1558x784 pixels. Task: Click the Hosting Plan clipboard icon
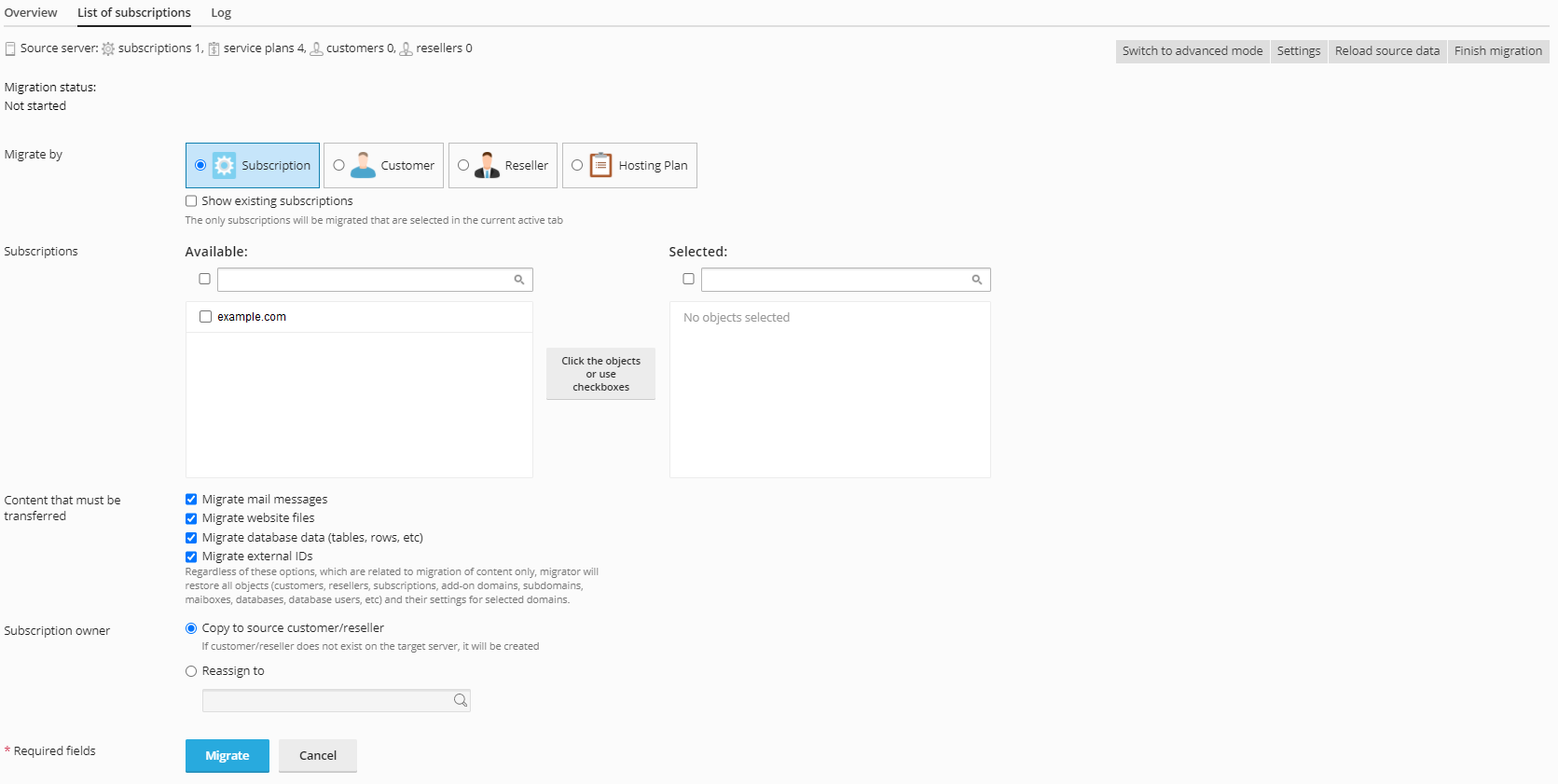coord(601,166)
